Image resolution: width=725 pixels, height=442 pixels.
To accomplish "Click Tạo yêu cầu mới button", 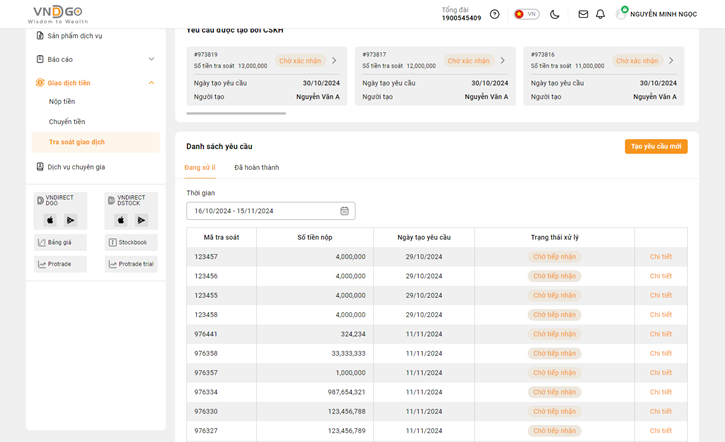I will point(656,146).
